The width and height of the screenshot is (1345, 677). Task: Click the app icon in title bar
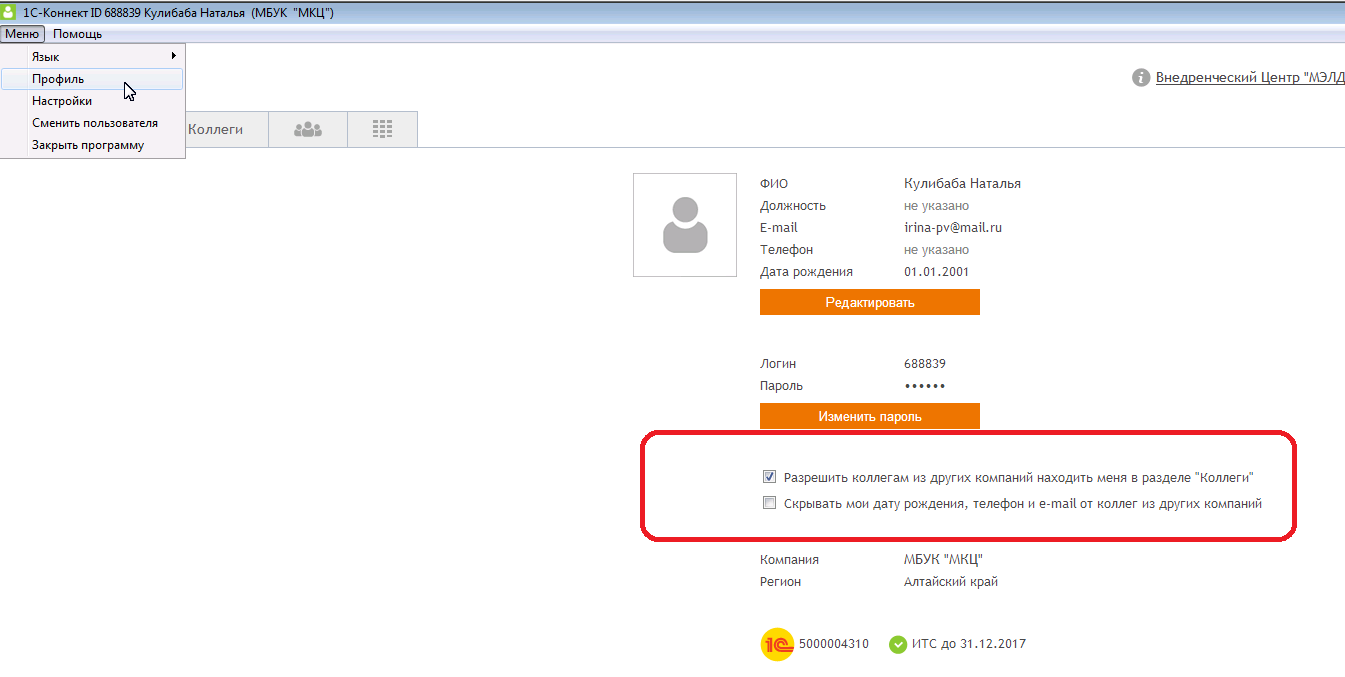pyautogui.click(x=9, y=11)
